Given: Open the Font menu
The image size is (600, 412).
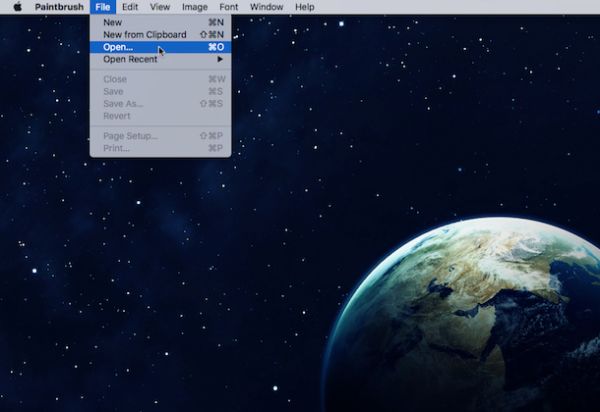Looking at the screenshot, I should pos(229,7).
